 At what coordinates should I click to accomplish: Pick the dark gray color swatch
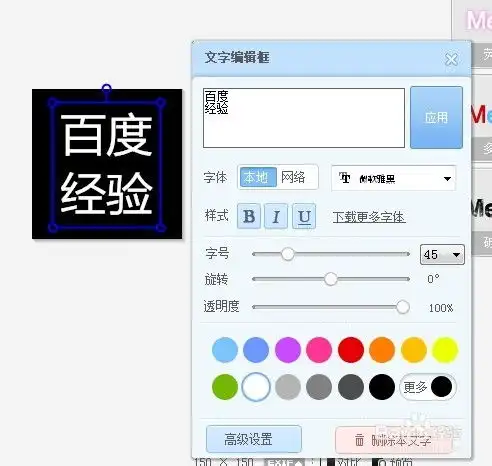pyautogui.click(x=351, y=387)
